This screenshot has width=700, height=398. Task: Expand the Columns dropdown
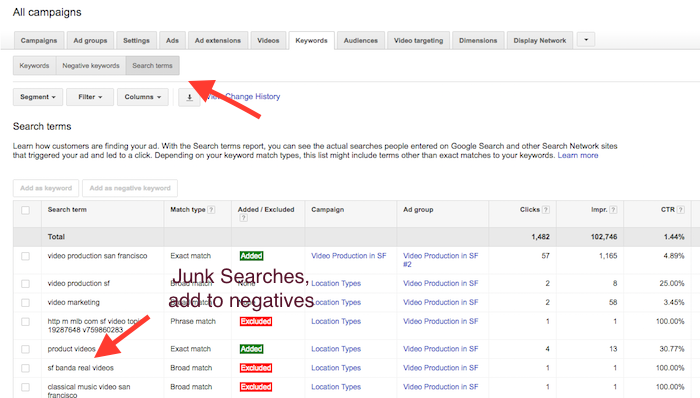tap(143, 97)
